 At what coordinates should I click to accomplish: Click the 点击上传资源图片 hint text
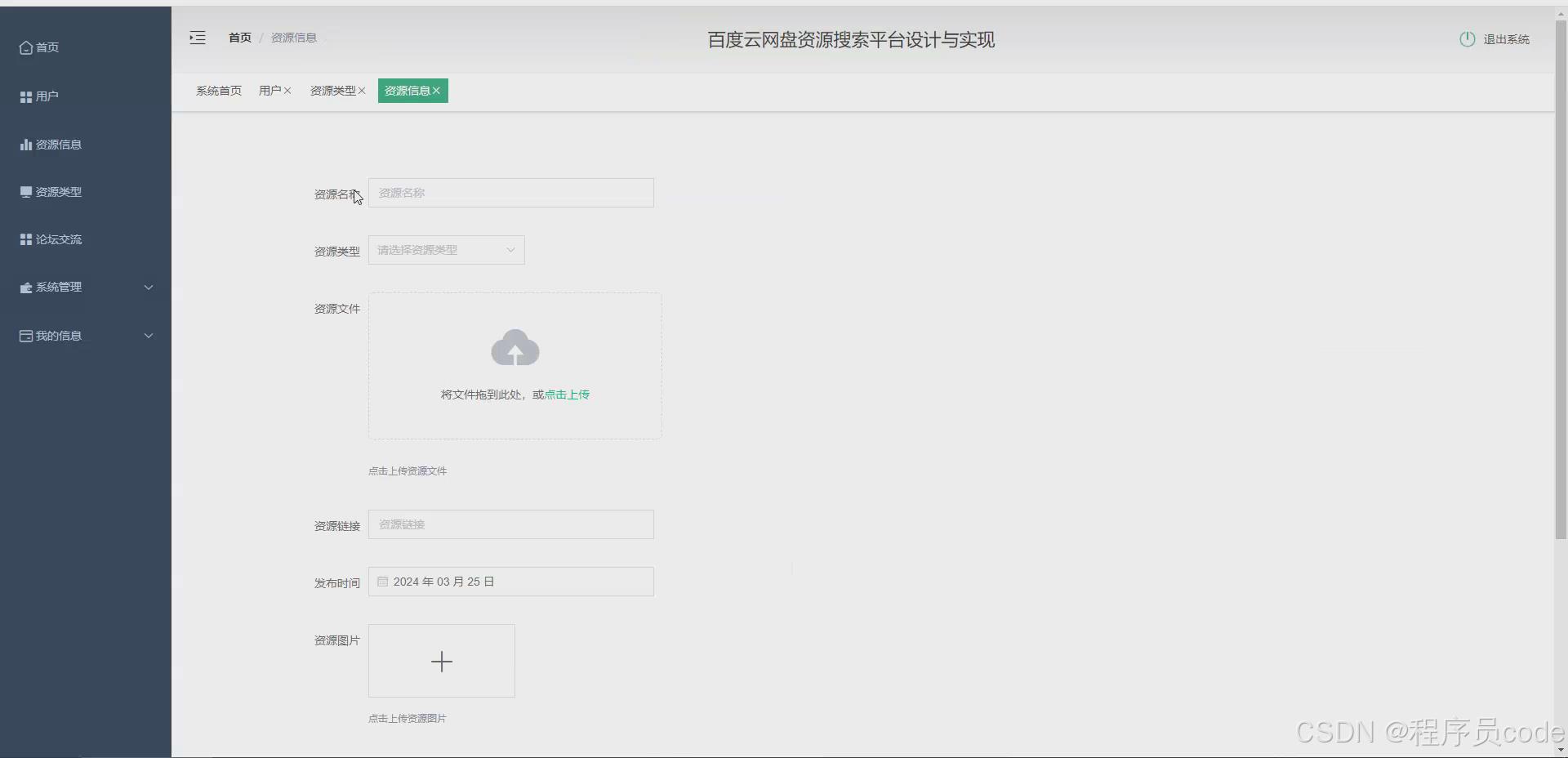point(408,719)
